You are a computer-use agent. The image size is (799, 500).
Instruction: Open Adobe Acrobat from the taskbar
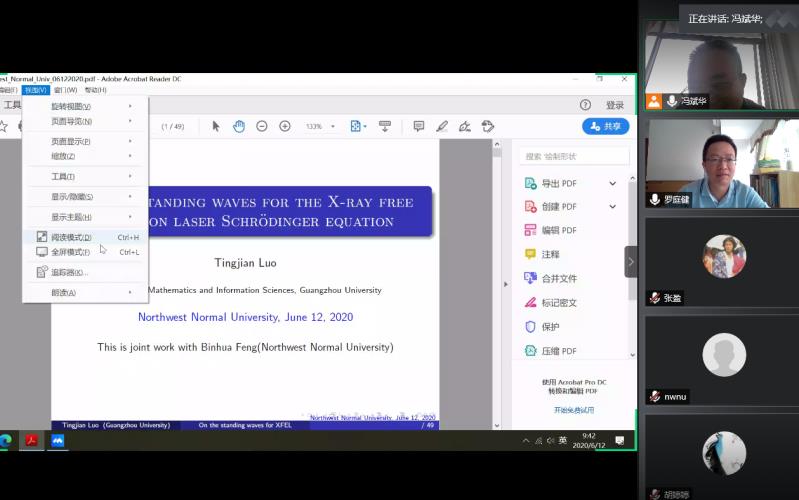click(x=31, y=440)
